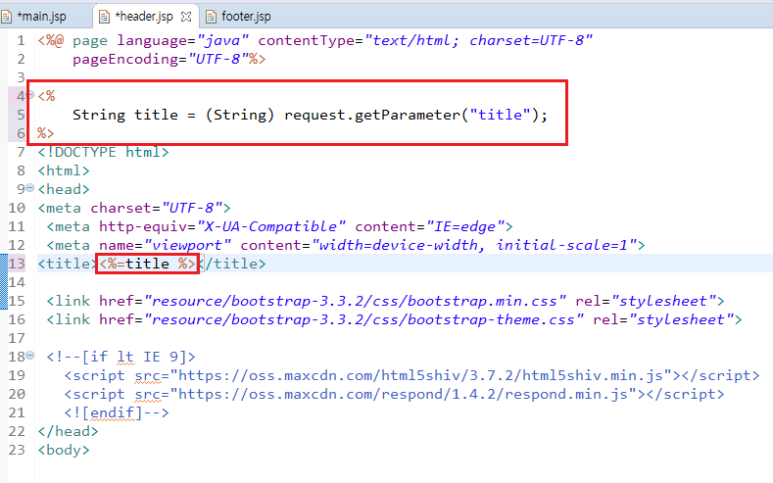This screenshot has height=483, width=773.
Task: Collapse the IE comment fold at line 18
Action: point(30,355)
